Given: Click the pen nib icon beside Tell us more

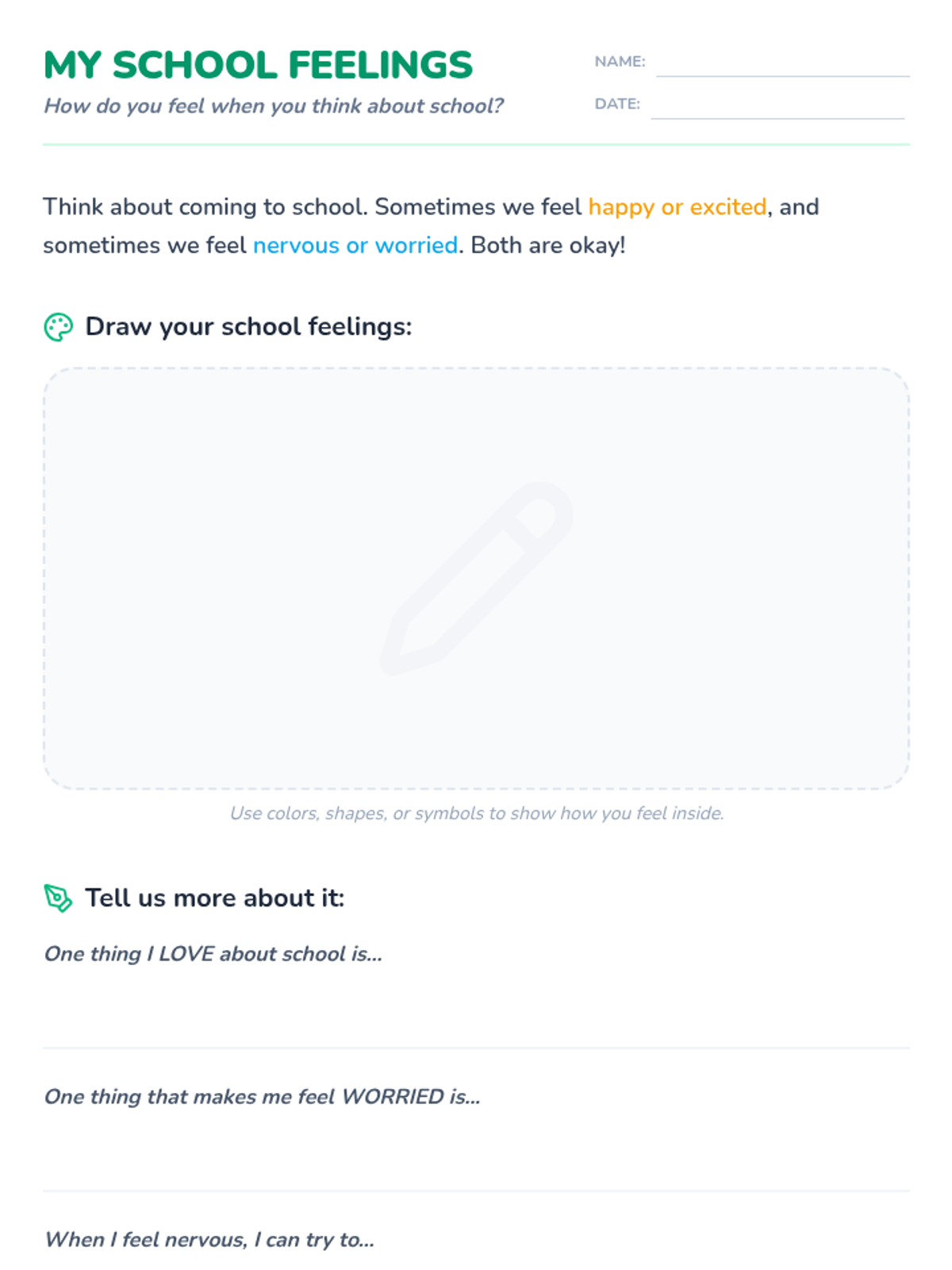Looking at the screenshot, I should click(58, 899).
